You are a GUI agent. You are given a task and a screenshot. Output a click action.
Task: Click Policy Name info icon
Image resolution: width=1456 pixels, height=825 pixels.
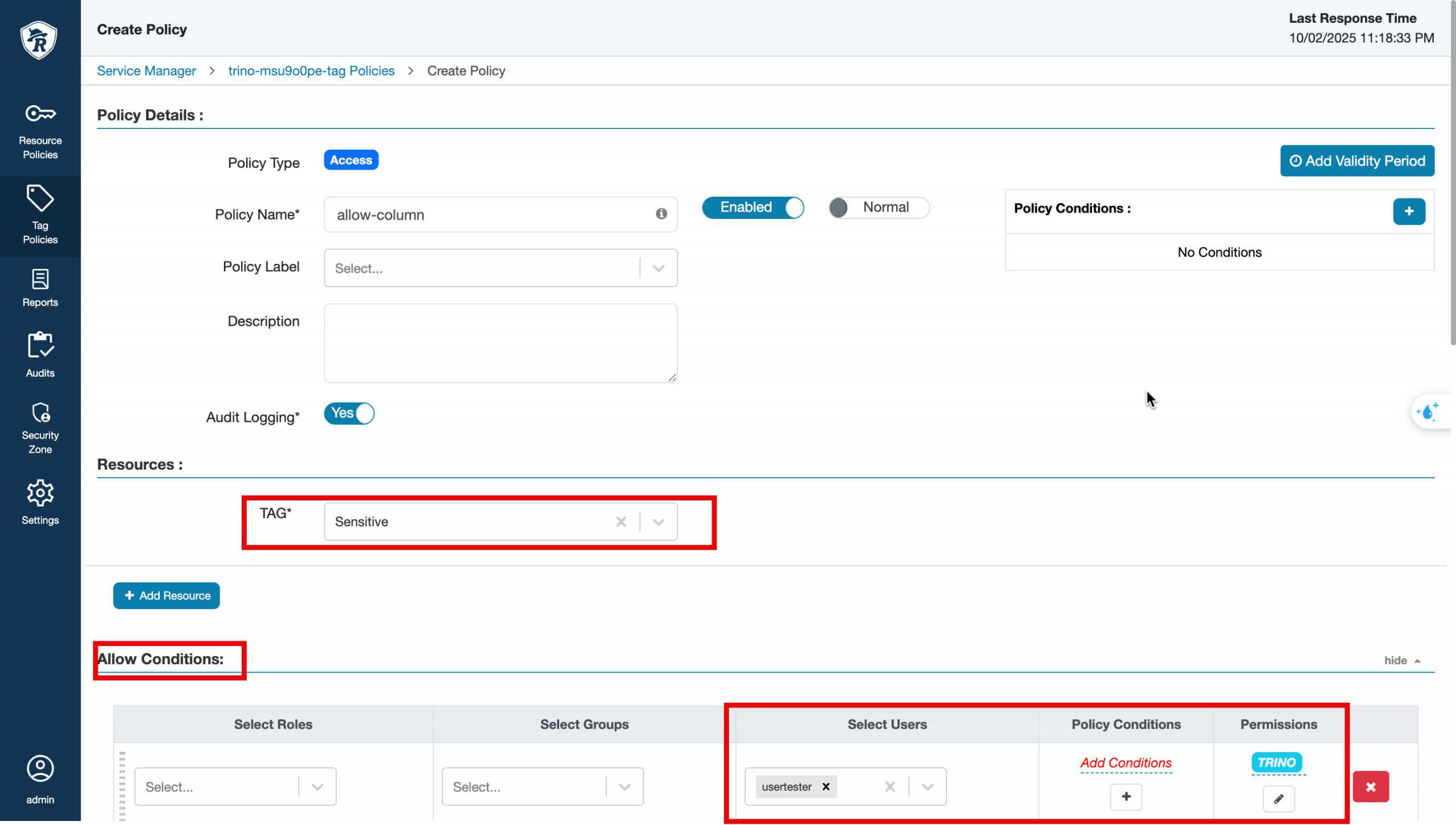coord(661,214)
